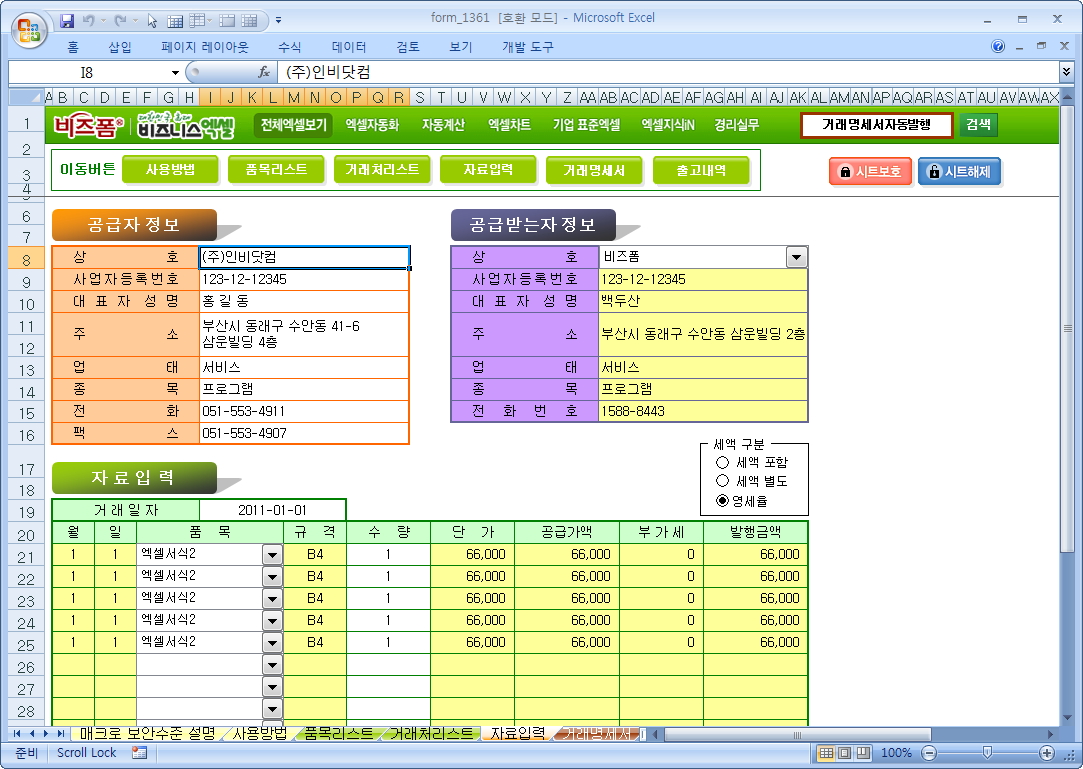Click the Excel help question mark icon

point(998,47)
